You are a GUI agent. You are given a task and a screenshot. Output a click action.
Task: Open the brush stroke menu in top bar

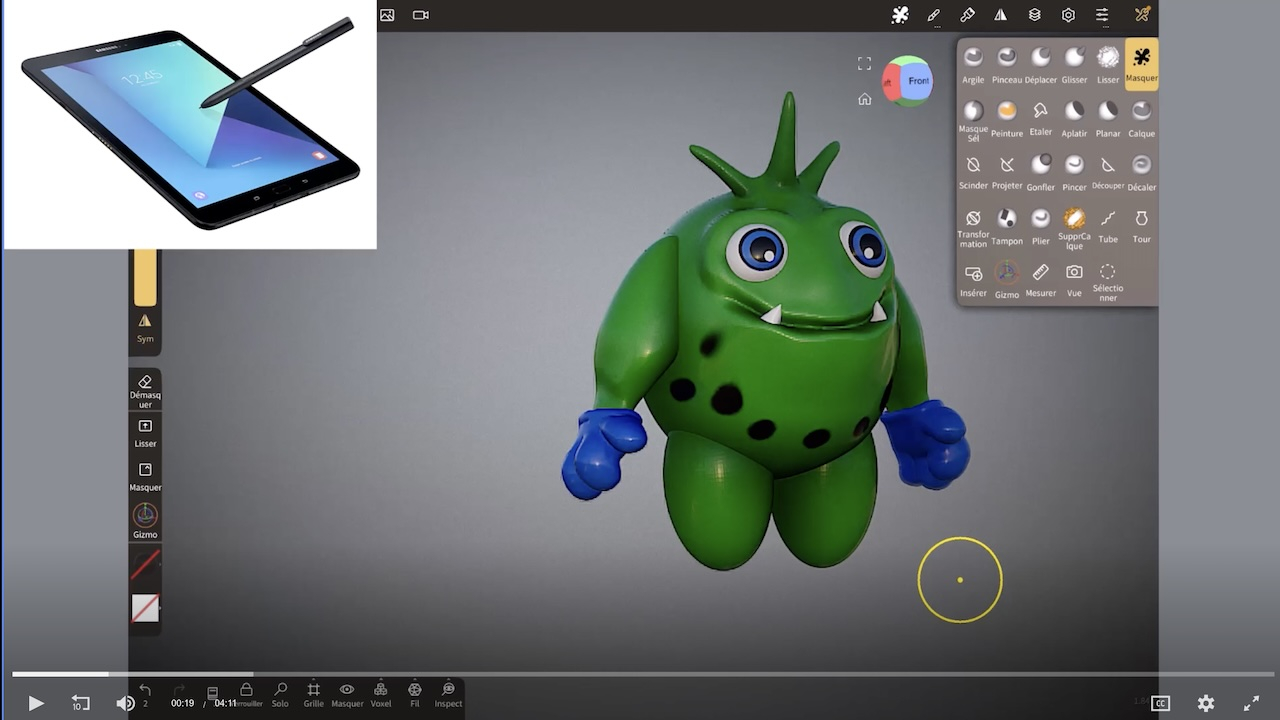pyautogui.click(x=934, y=15)
